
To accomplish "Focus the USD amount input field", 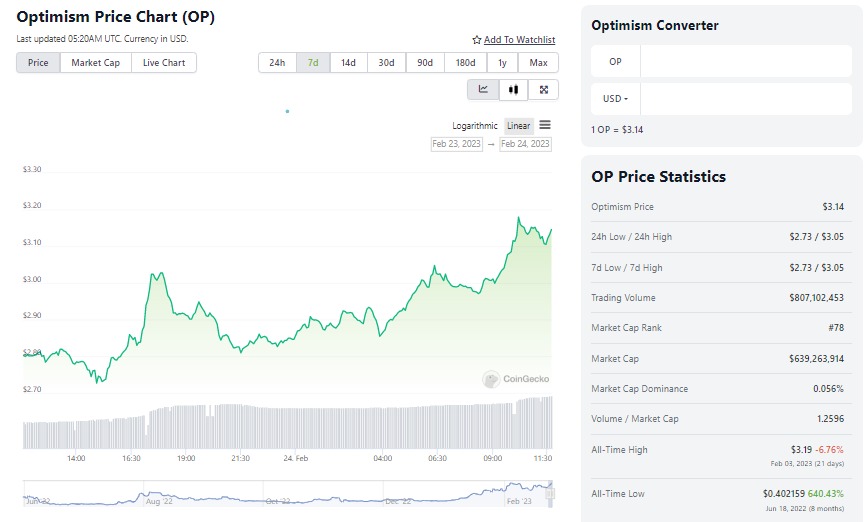I will 746,99.
